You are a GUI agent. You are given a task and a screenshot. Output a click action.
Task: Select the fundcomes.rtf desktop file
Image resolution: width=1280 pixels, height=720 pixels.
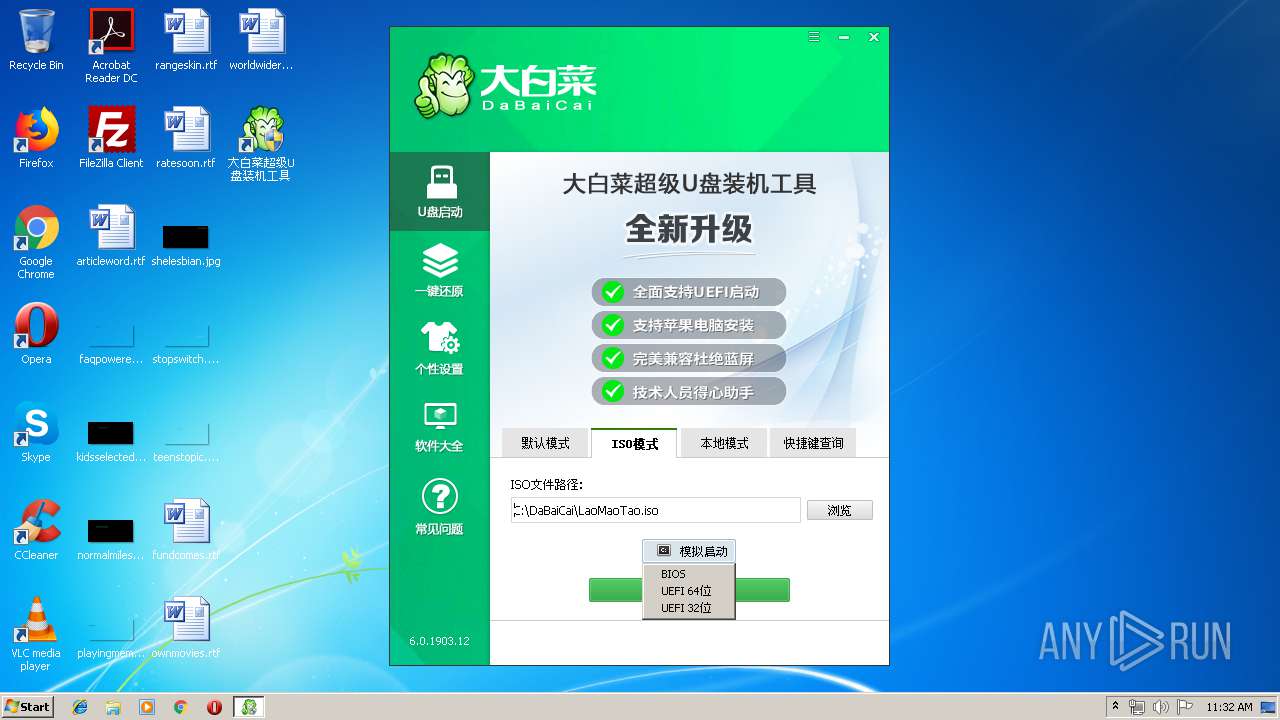[x=186, y=530]
